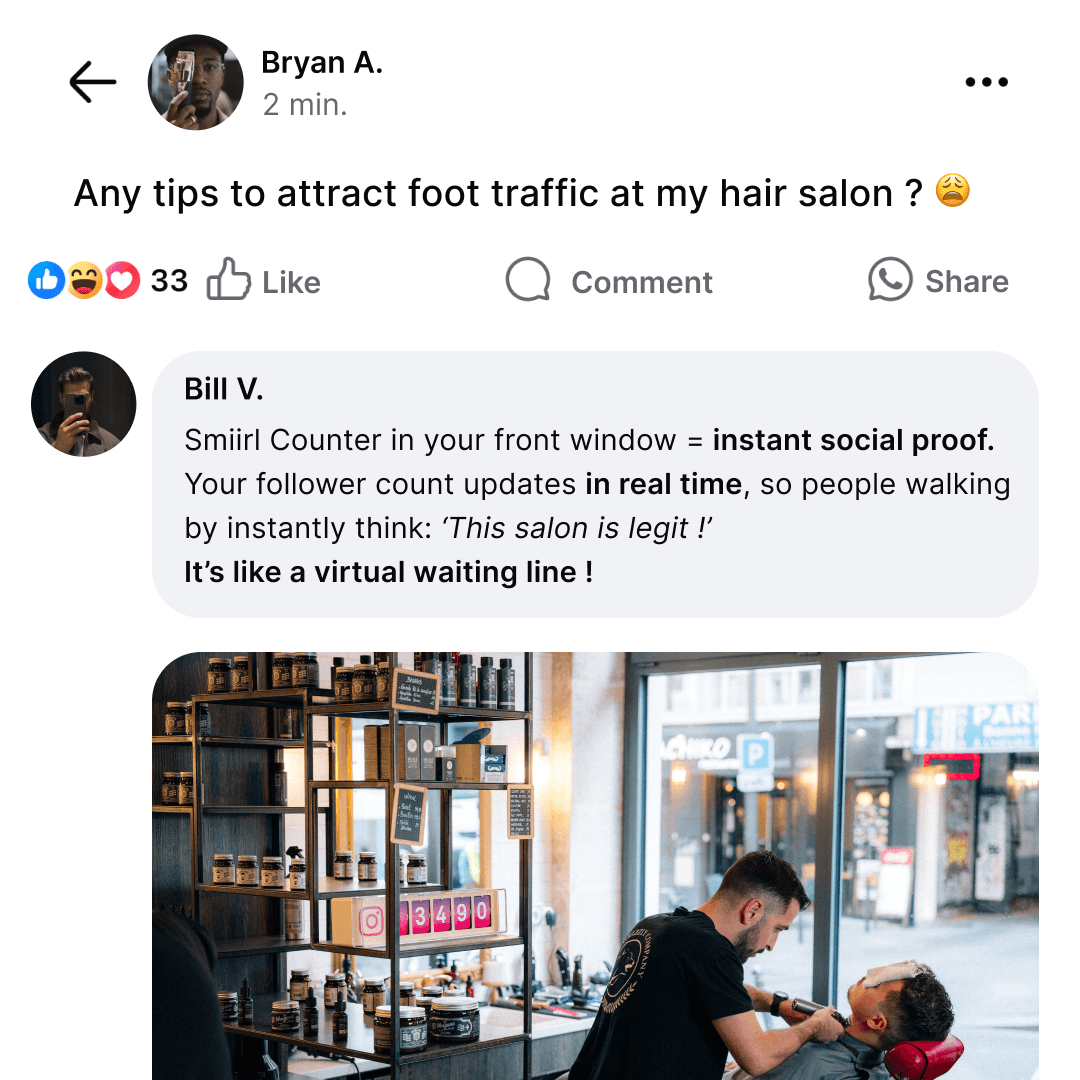Click Bill V.'s comment bubble text
Image resolution: width=1080 pixels, height=1080 pixels.
(596, 506)
